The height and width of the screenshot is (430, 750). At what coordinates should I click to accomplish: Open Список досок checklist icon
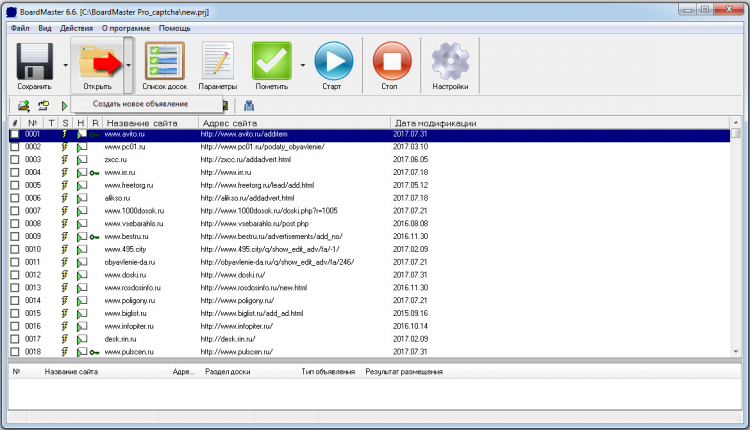pos(165,61)
